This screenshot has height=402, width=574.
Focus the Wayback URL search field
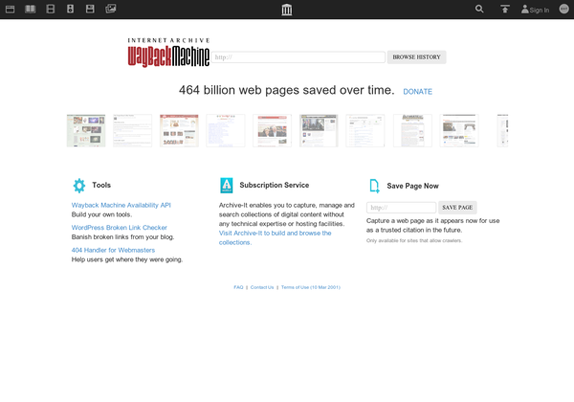coord(298,57)
